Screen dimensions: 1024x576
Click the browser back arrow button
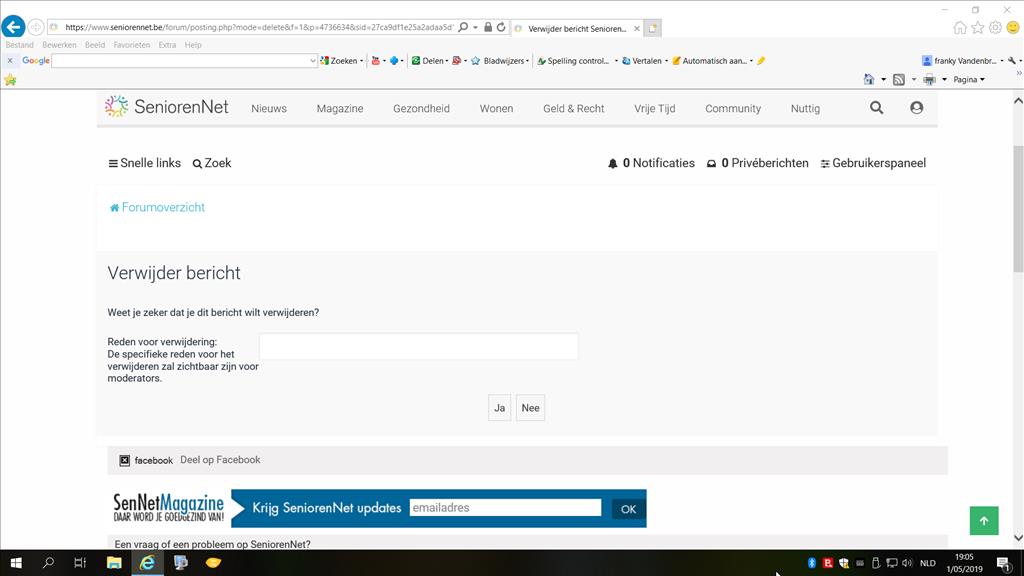(13, 27)
